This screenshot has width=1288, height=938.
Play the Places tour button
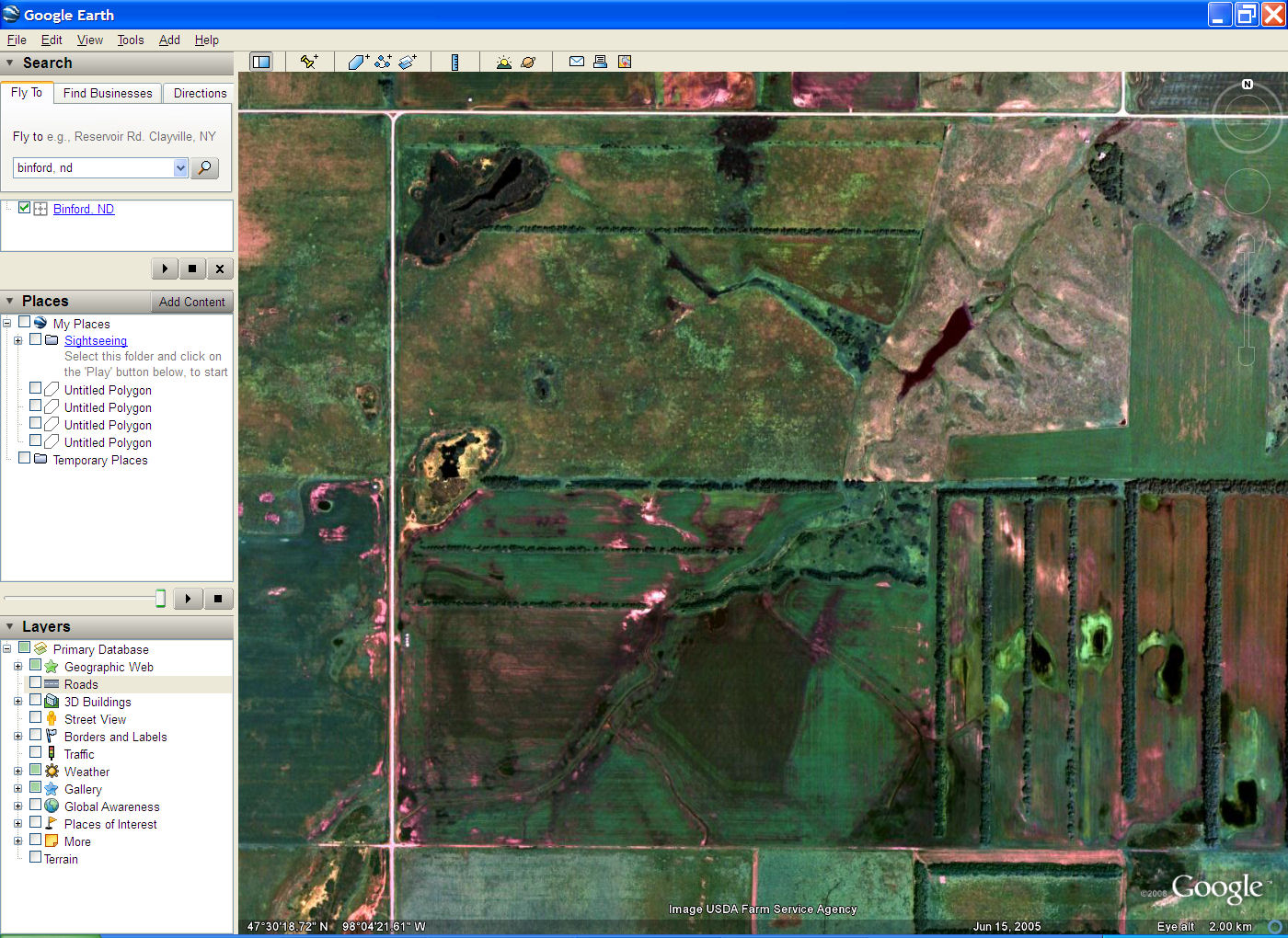tap(188, 599)
